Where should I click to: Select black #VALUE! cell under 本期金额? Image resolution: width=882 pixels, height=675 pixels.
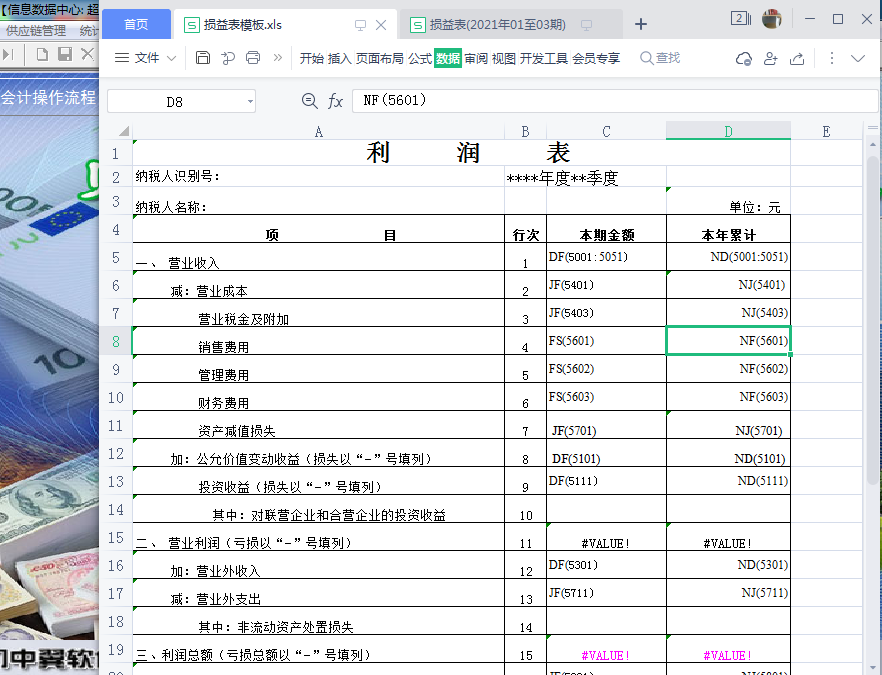point(606,537)
